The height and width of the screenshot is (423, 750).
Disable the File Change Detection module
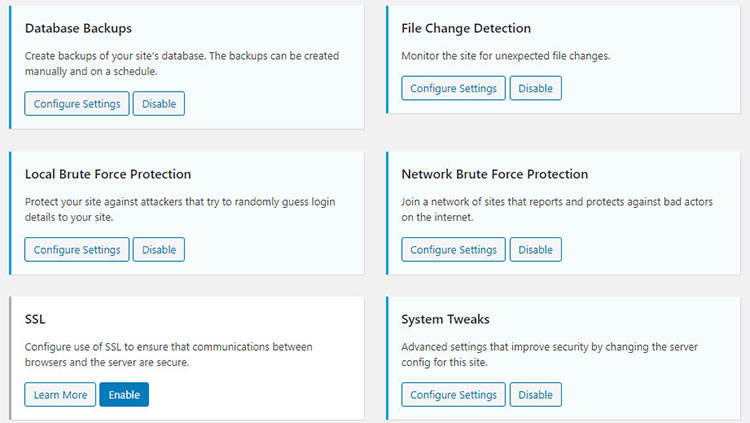click(x=535, y=88)
